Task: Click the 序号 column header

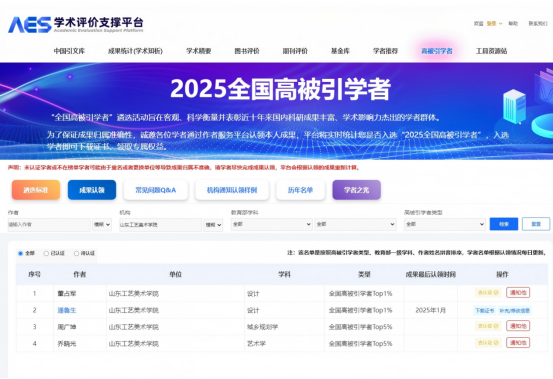Action: [x=34, y=274]
